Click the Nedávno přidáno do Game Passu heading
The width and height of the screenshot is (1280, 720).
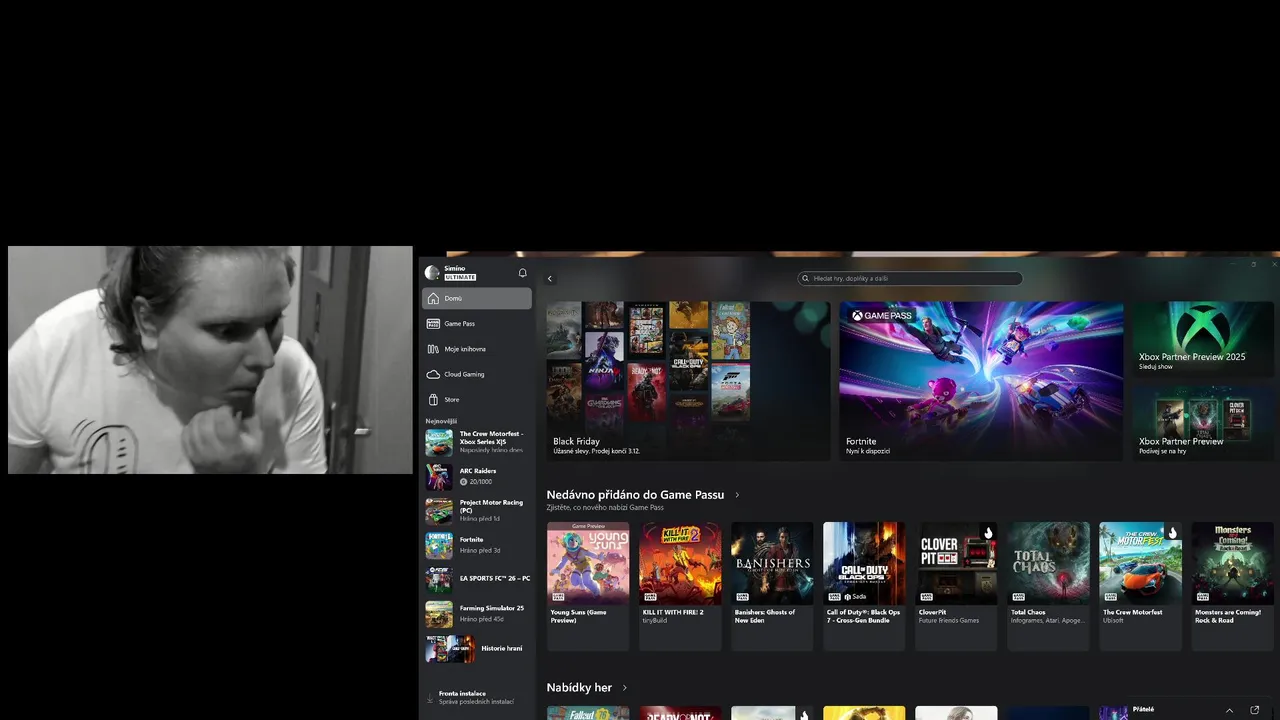635,495
